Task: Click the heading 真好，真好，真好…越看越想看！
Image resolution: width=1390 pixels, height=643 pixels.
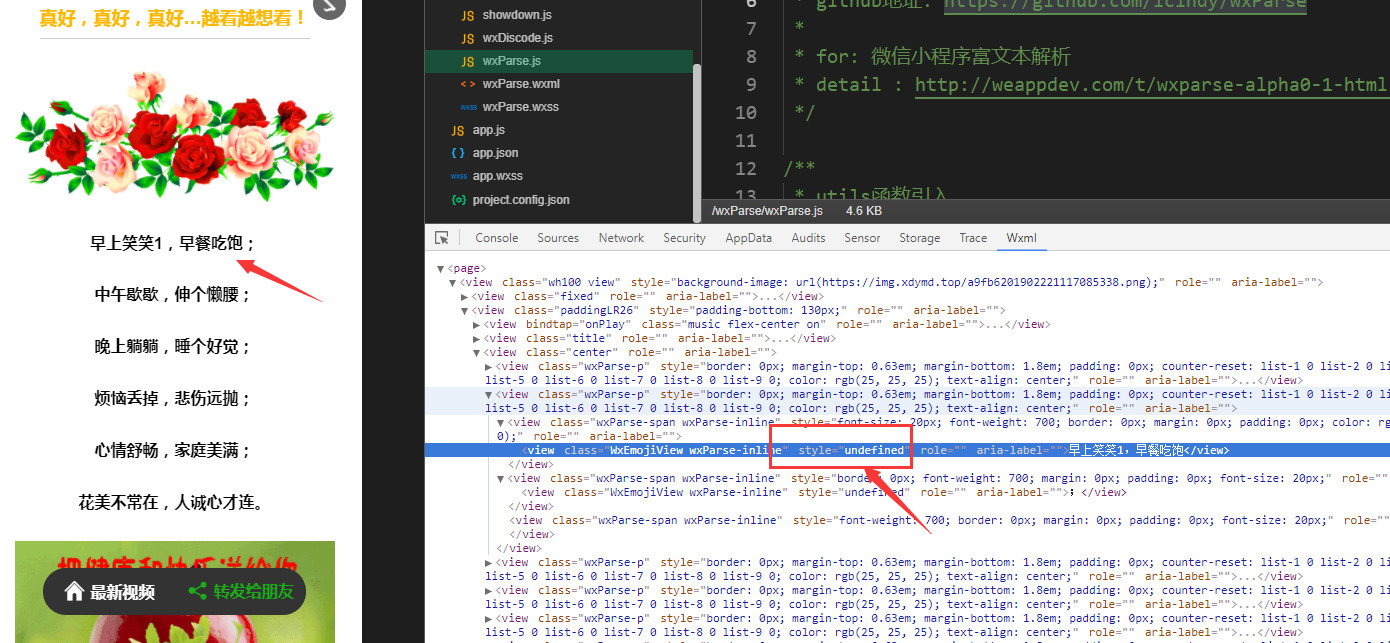Action: (174, 18)
